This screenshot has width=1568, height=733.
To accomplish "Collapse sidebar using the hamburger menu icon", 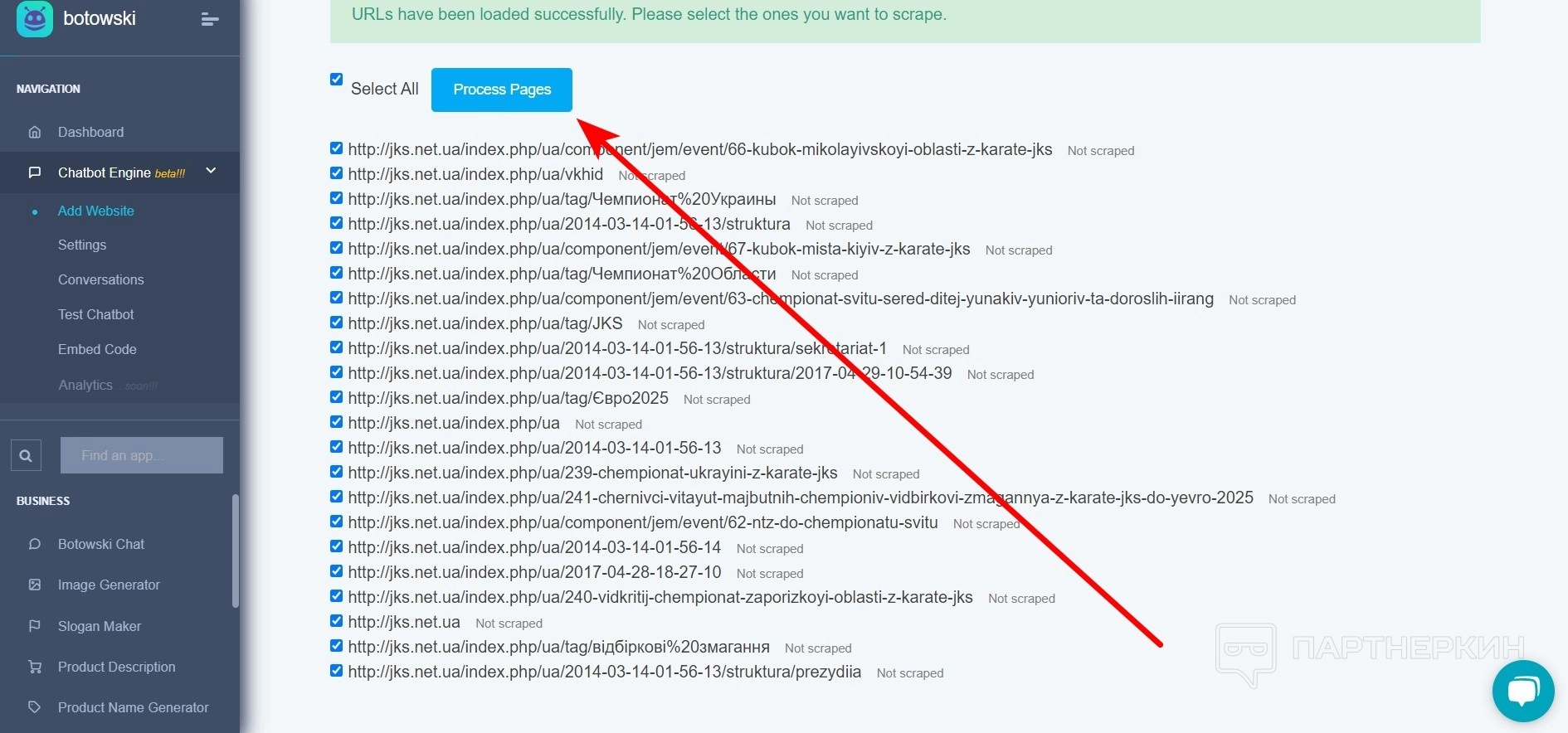I will [210, 19].
